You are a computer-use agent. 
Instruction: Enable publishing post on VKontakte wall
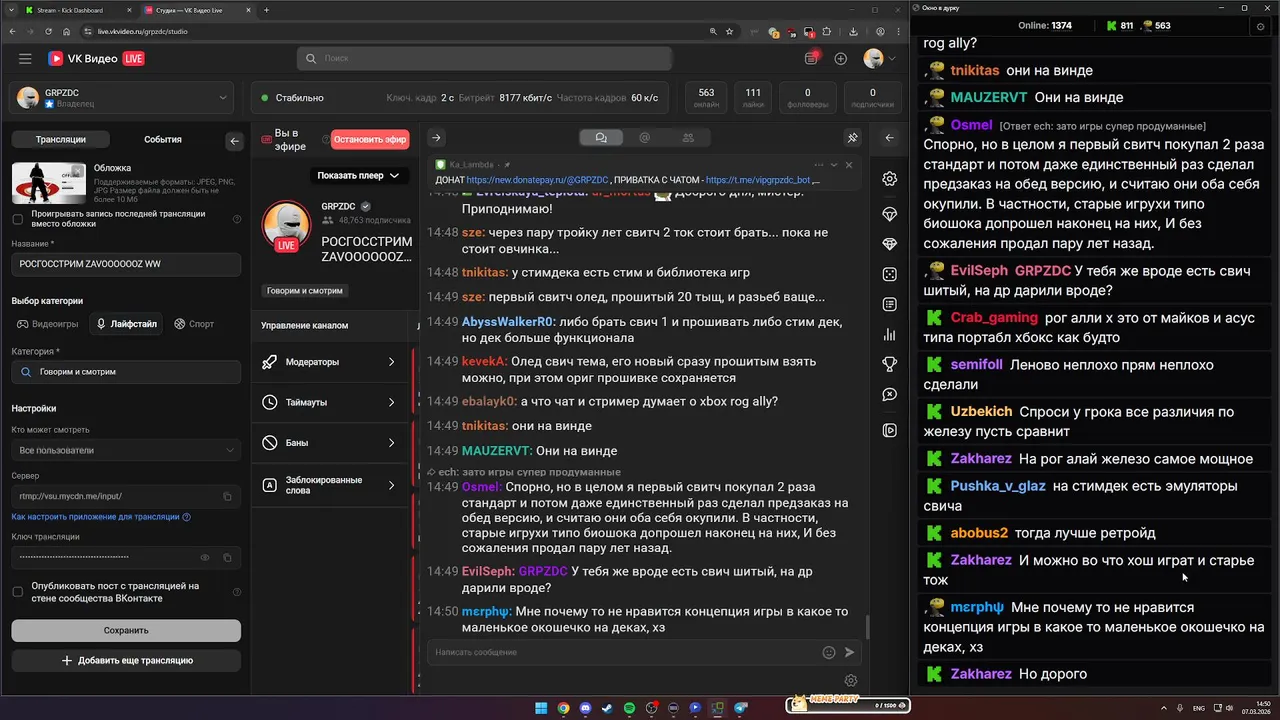[x=17, y=592]
